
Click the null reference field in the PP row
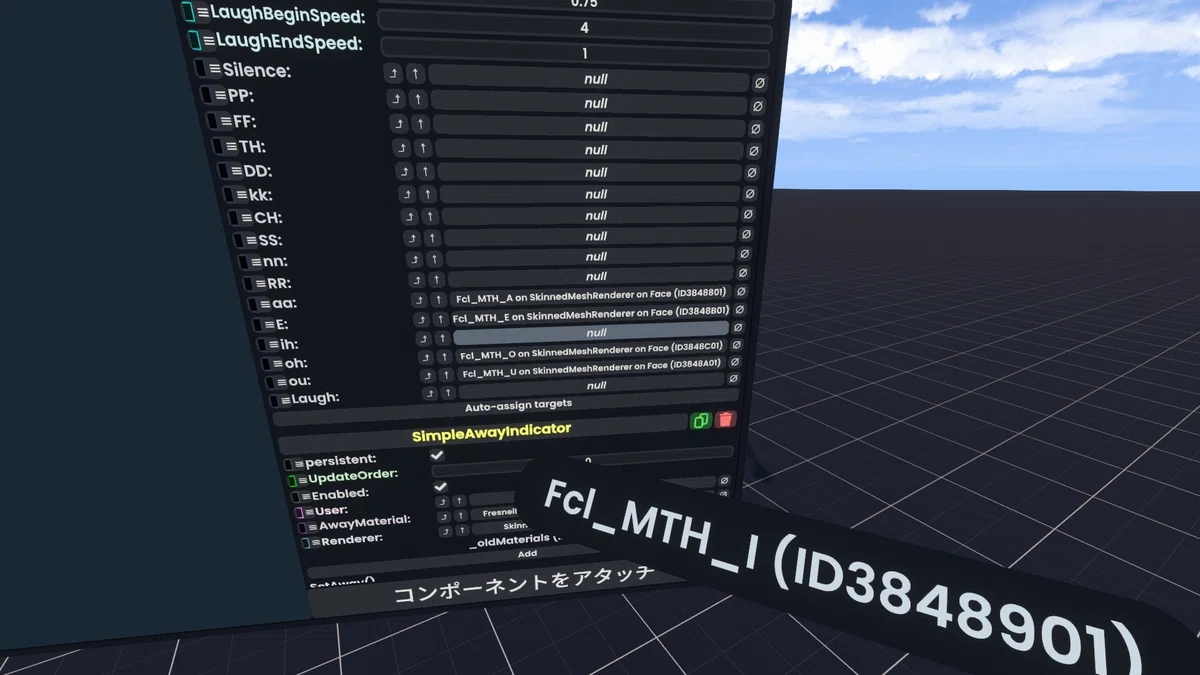click(x=589, y=103)
